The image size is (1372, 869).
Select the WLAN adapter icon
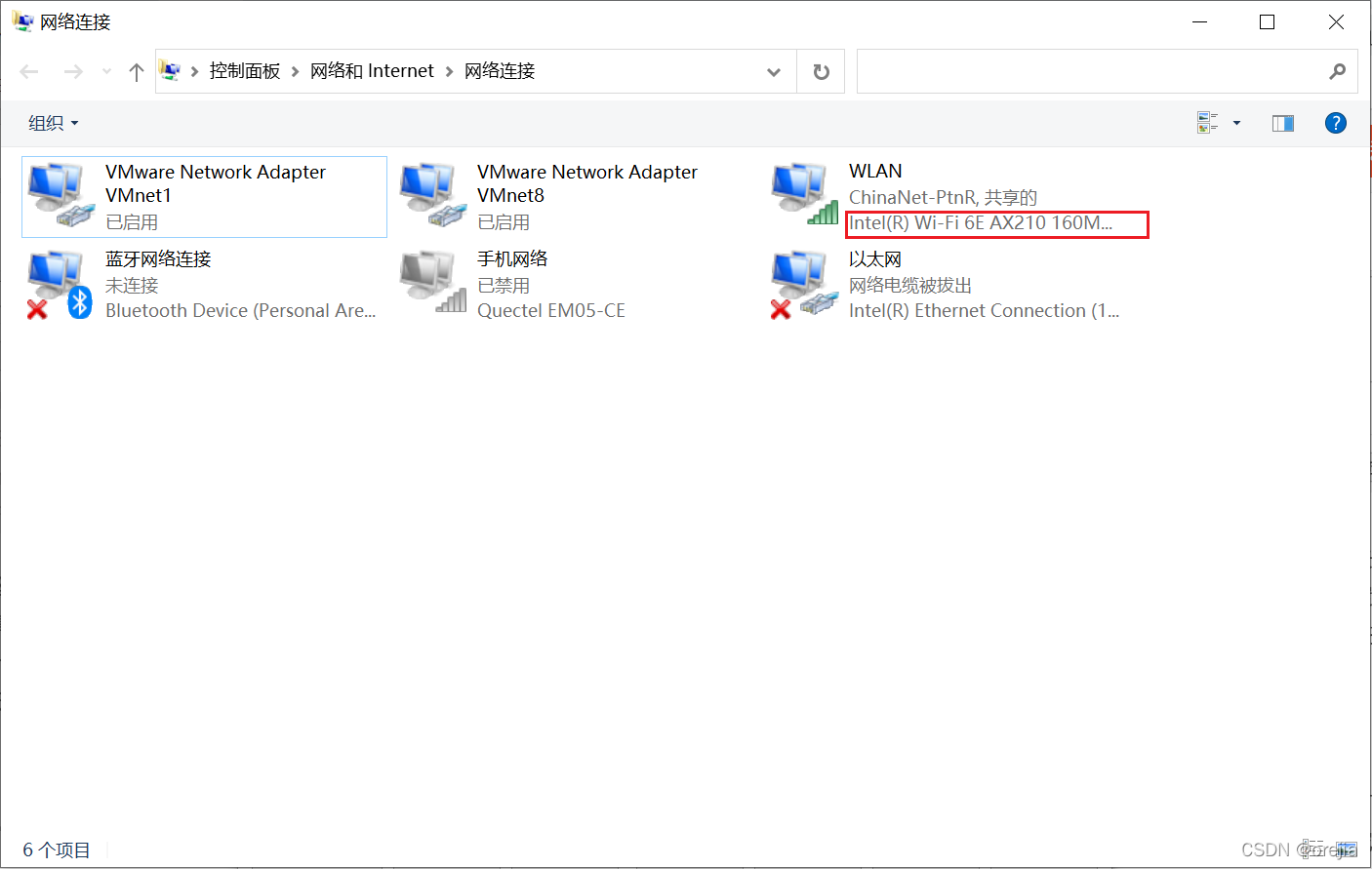point(804,194)
